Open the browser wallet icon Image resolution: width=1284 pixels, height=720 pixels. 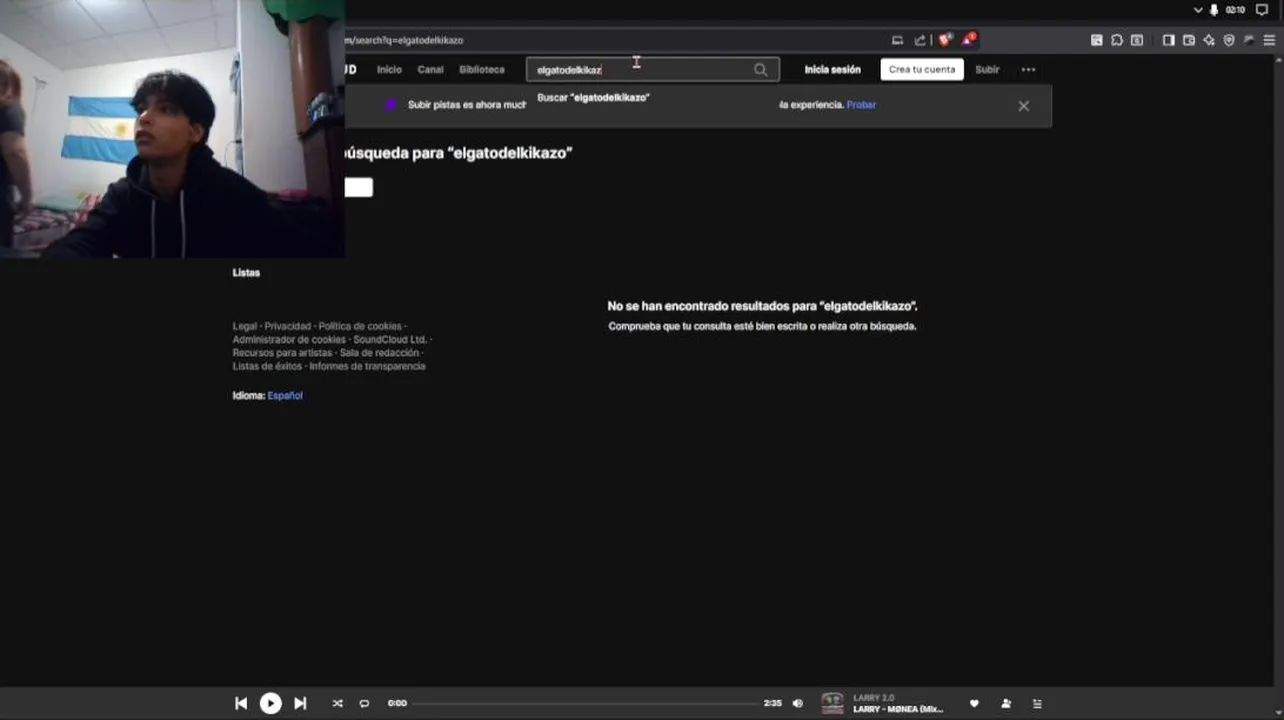pyautogui.click(x=1189, y=40)
